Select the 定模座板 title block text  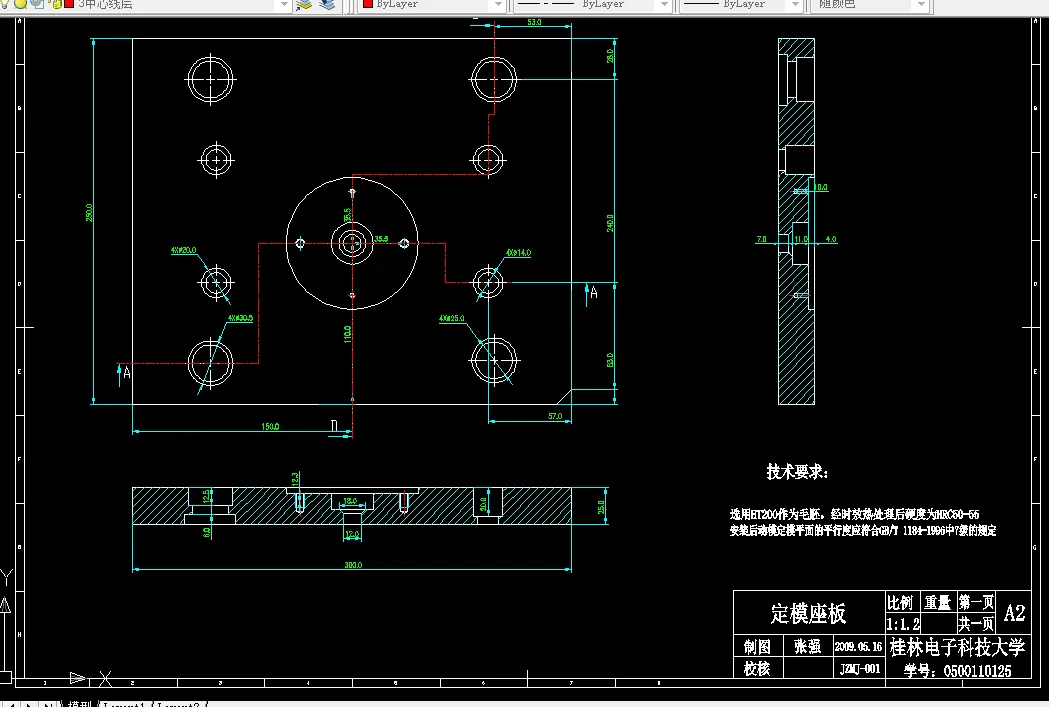click(808, 613)
